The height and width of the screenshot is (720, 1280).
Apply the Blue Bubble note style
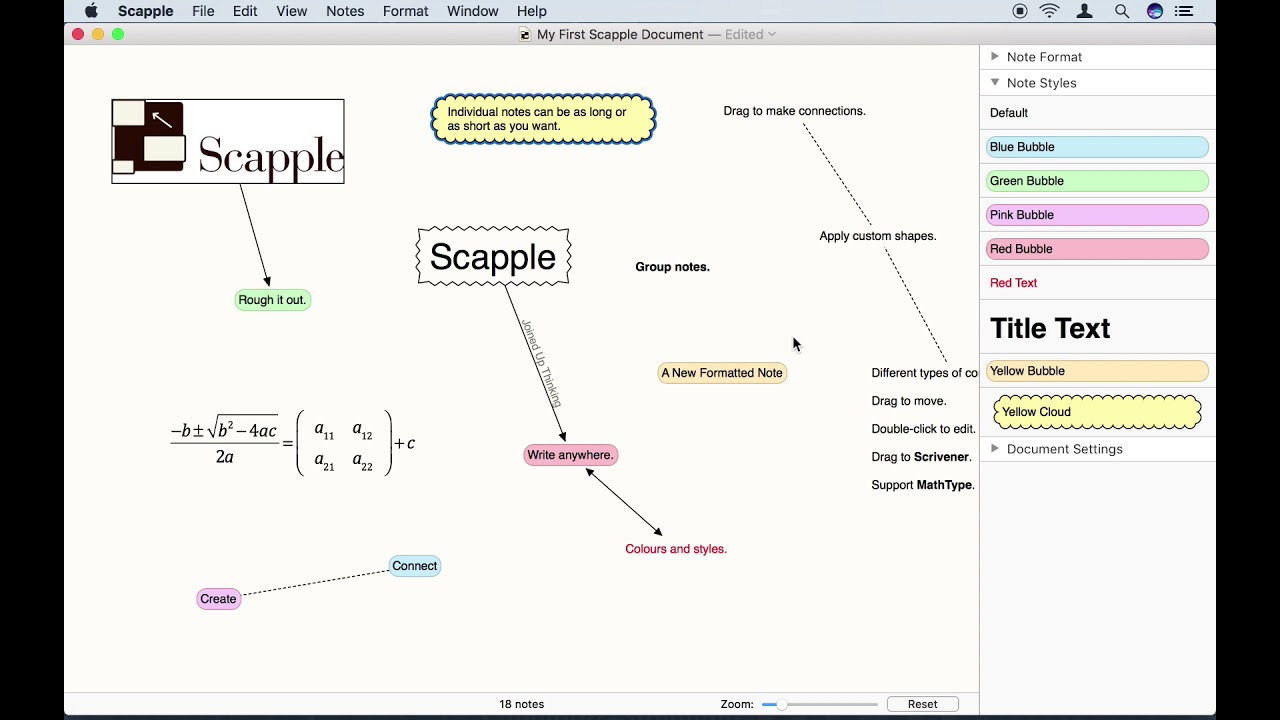[x=1097, y=147]
